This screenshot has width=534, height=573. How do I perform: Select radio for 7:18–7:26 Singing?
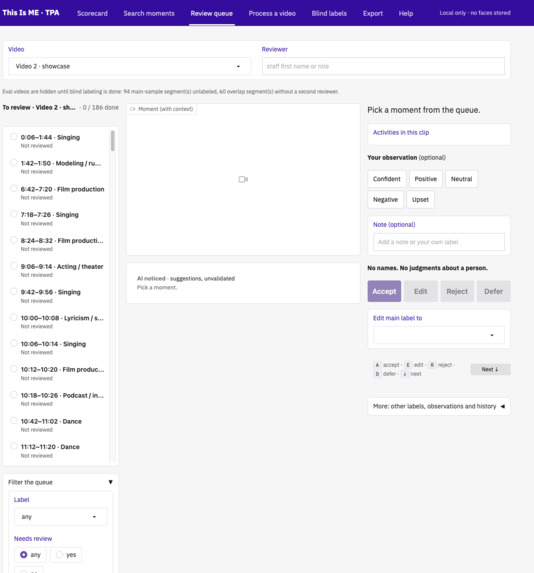[14, 214]
